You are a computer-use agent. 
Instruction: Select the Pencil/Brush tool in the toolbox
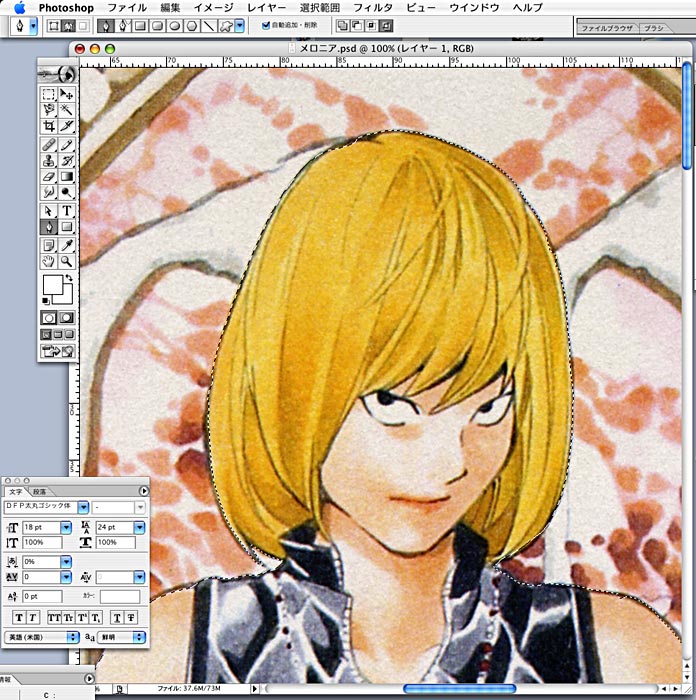pos(67,145)
